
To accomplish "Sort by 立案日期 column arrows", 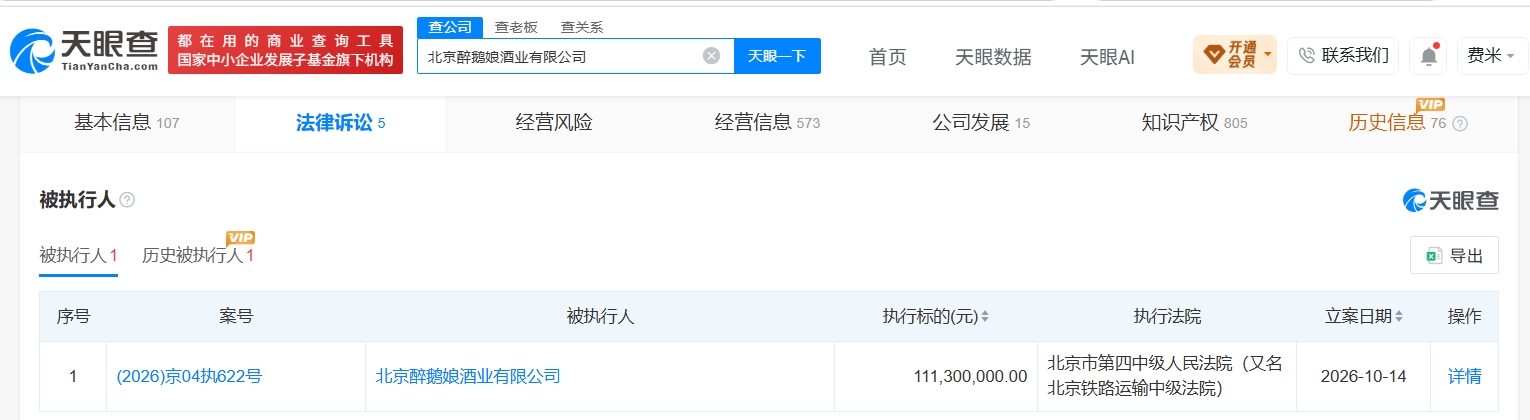I will tap(1398, 317).
